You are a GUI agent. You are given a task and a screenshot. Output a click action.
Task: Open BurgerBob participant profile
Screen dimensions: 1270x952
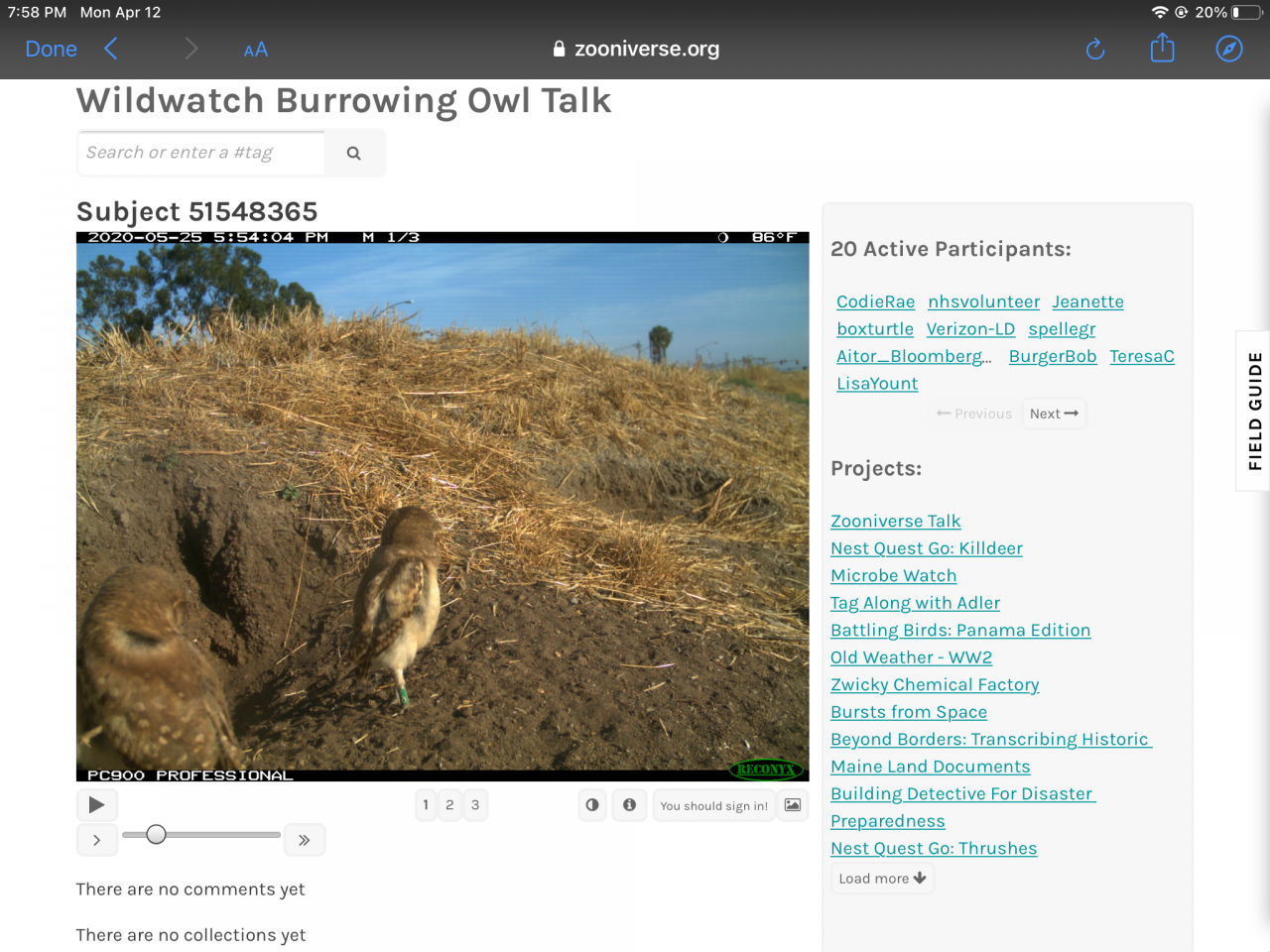[1053, 357]
